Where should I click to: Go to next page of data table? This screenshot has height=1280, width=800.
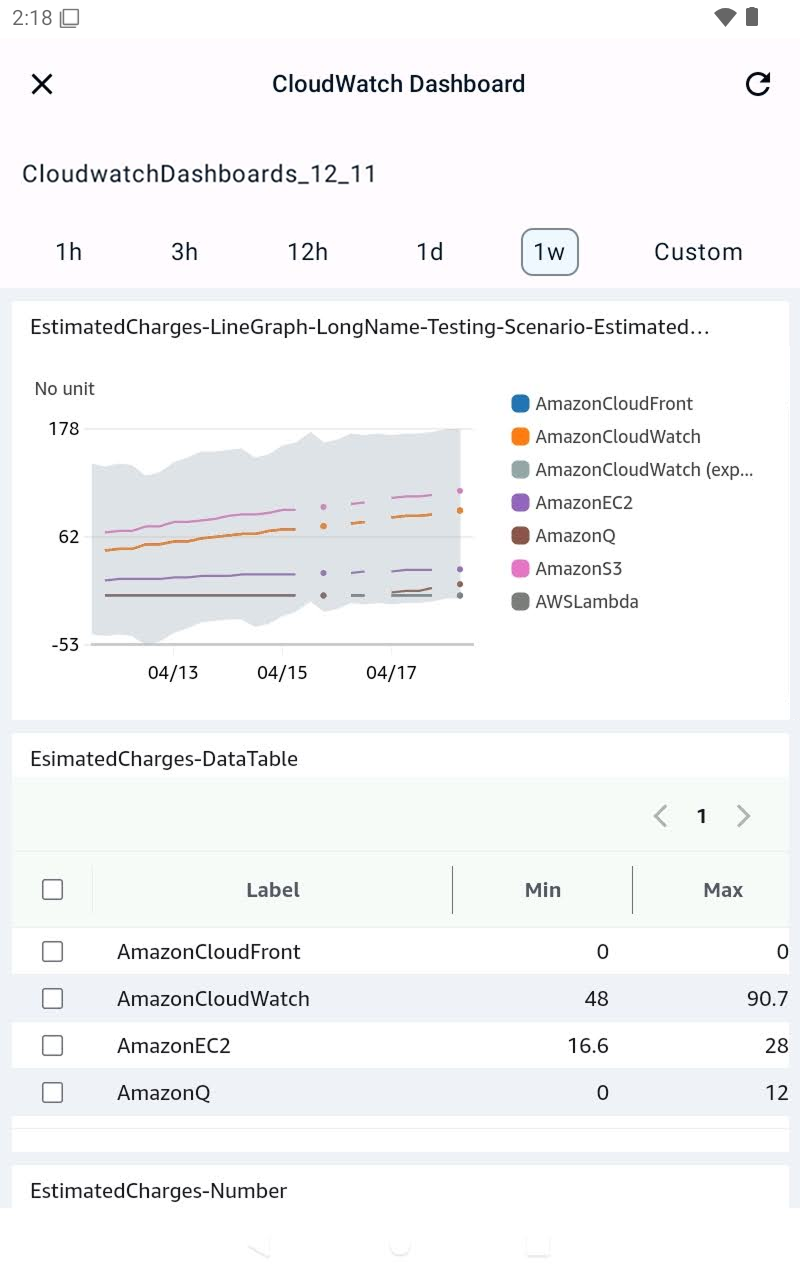[x=743, y=816]
